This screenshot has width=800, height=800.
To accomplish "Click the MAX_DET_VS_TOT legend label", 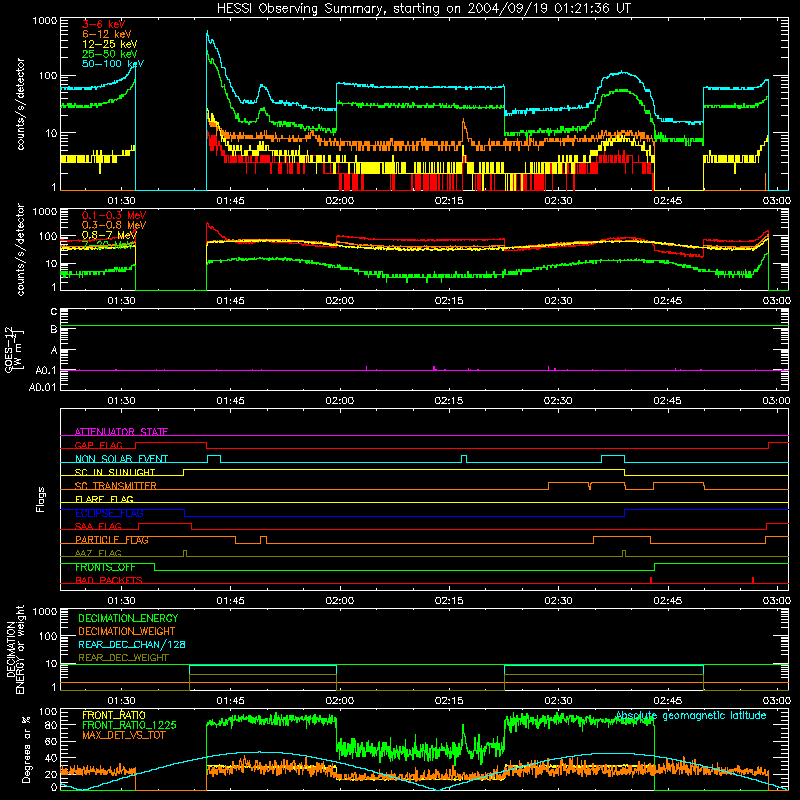I will pyautogui.click(x=124, y=735).
